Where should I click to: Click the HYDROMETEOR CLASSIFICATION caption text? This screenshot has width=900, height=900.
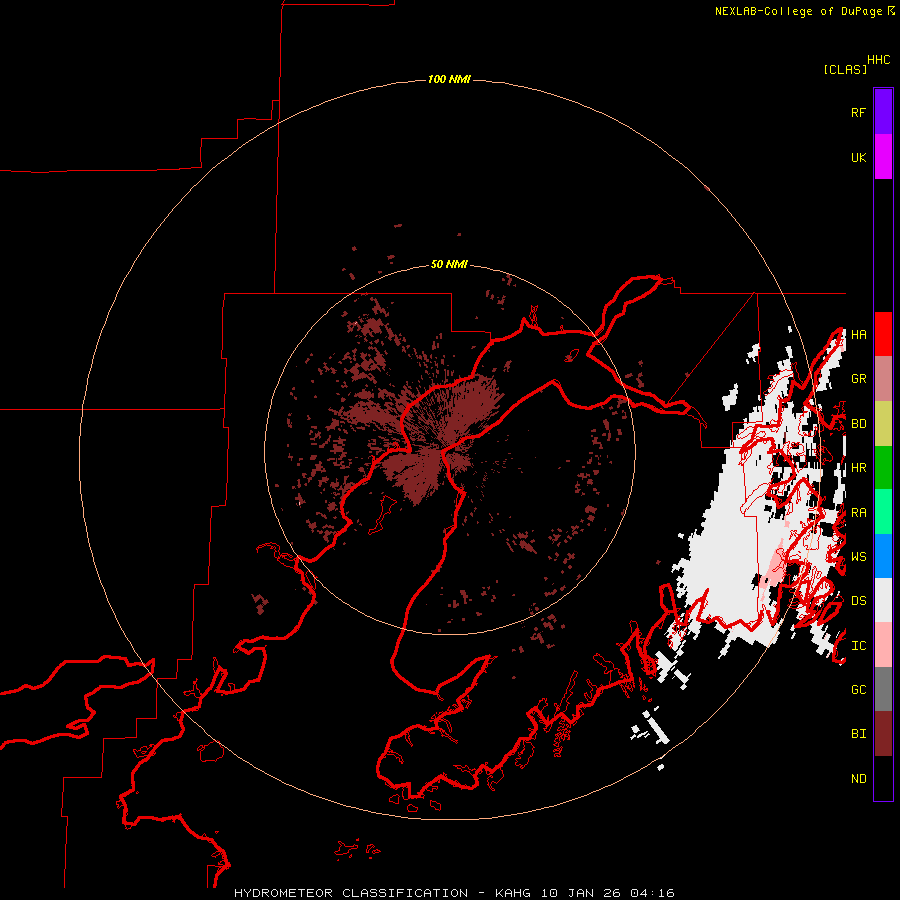click(350, 893)
